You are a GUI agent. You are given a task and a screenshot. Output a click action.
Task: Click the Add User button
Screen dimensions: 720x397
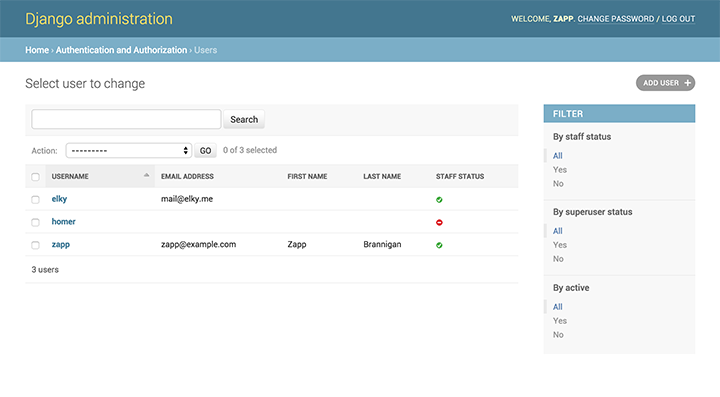click(x=665, y=83)
